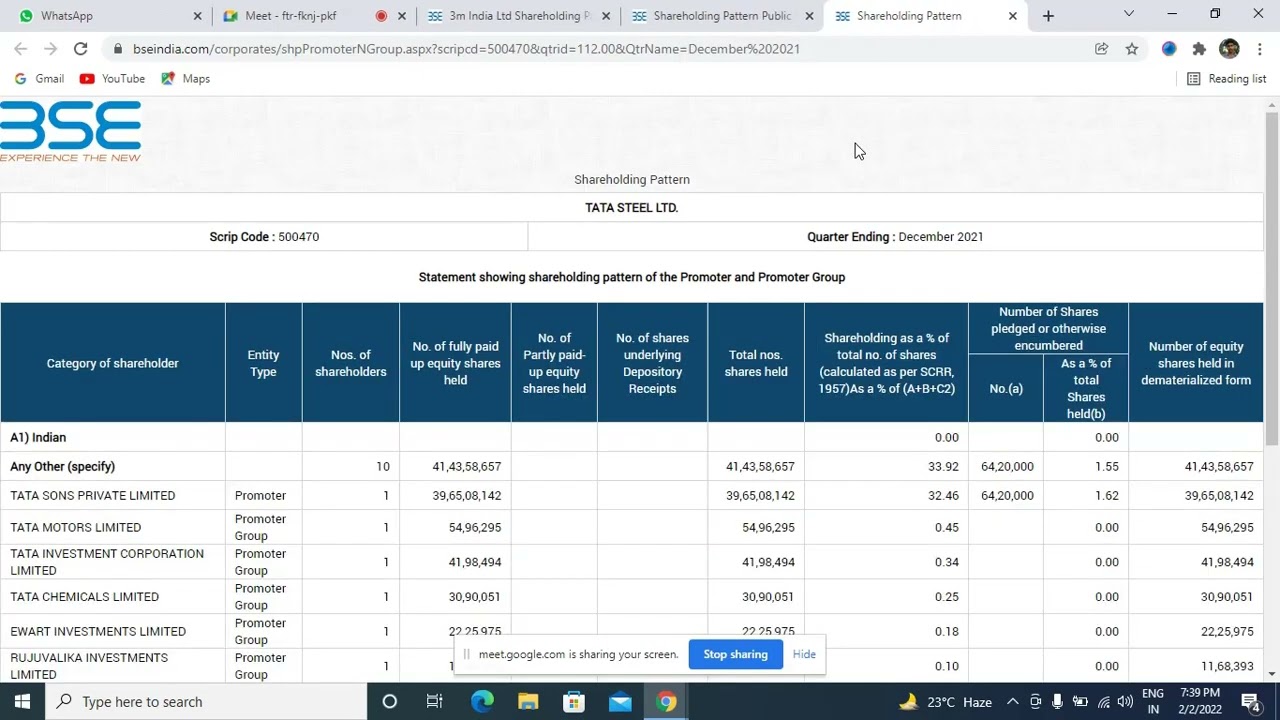1280x720 pixels.
Task: Open a new browser tab
Action: click(x=1048, y=16)
